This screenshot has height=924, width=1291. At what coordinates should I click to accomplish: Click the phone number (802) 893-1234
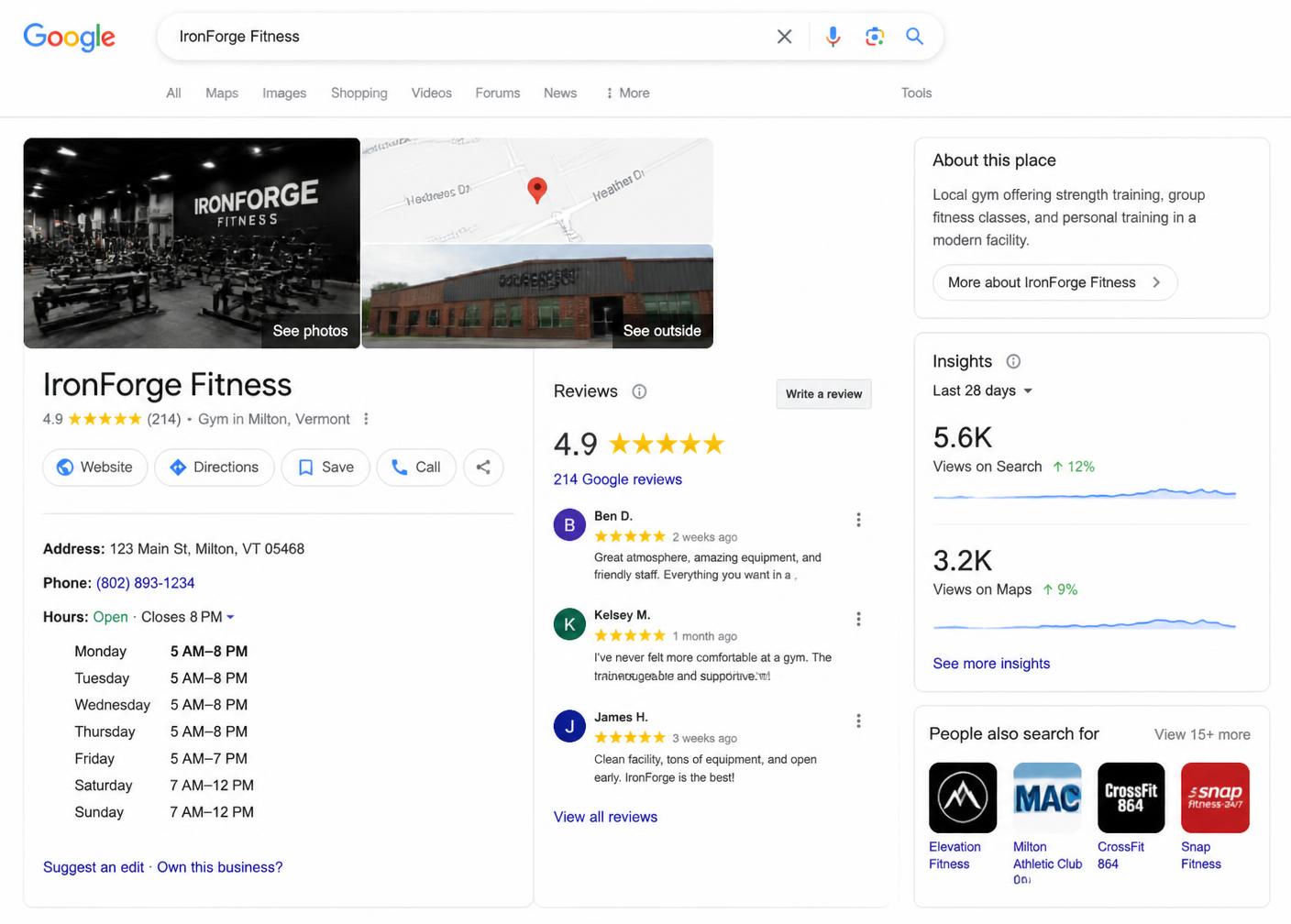pyautogui.click(x=146, y=583)
